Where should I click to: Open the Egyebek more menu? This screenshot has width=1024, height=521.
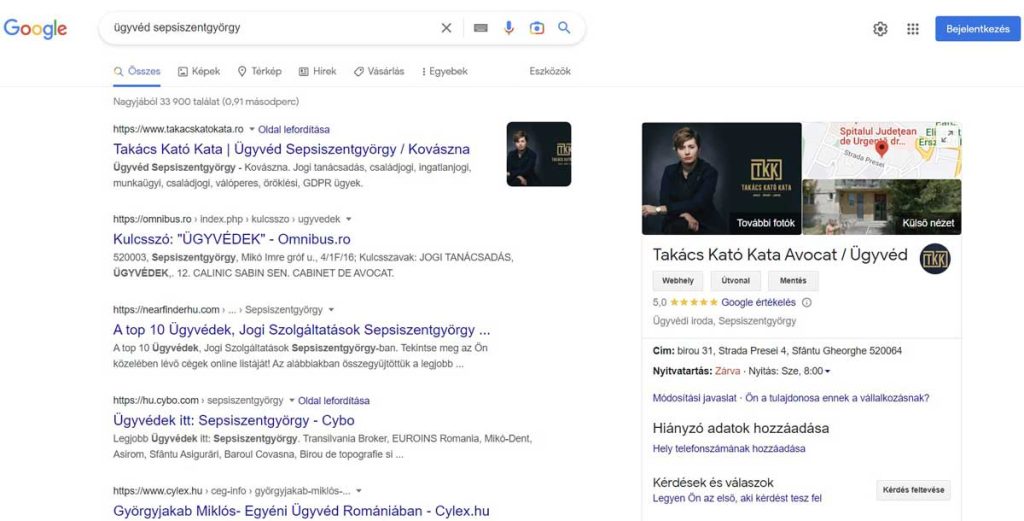[445, 71]
